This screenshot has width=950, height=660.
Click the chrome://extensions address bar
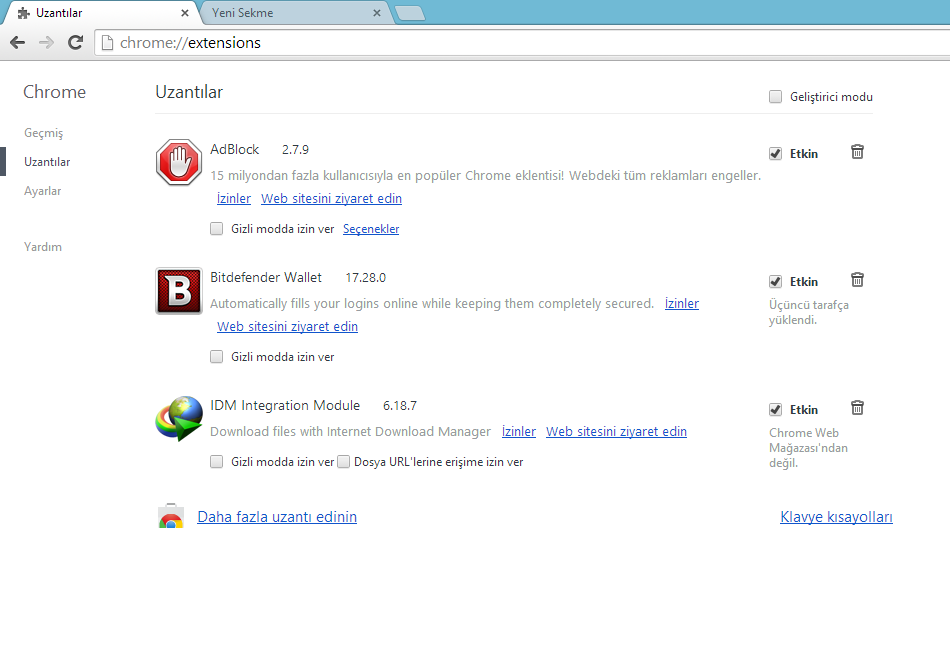pyautogui.click(x=521, y=42)
